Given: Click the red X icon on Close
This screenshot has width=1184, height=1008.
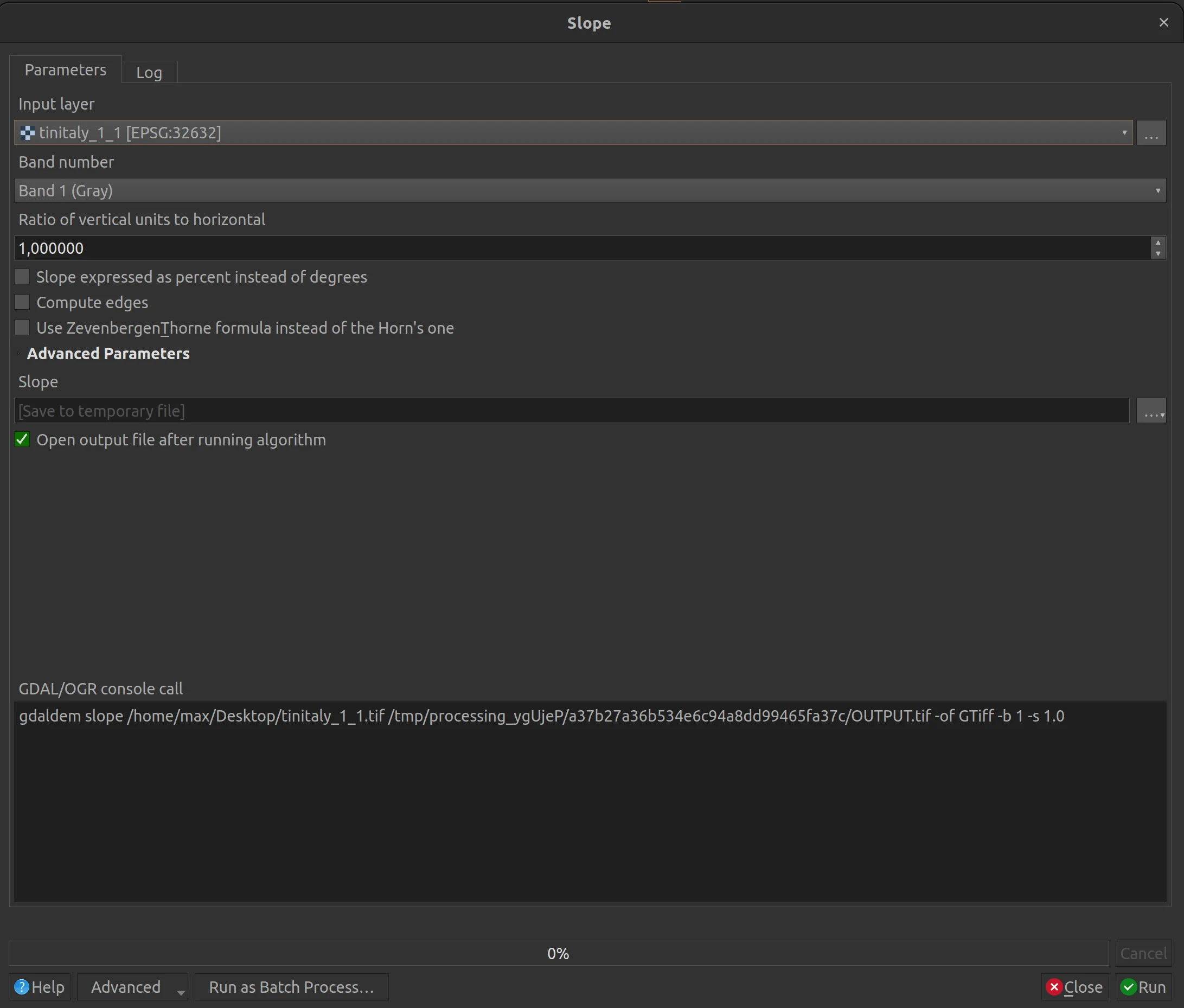Looking at the screenshot, I should (x=1054, y=987).
